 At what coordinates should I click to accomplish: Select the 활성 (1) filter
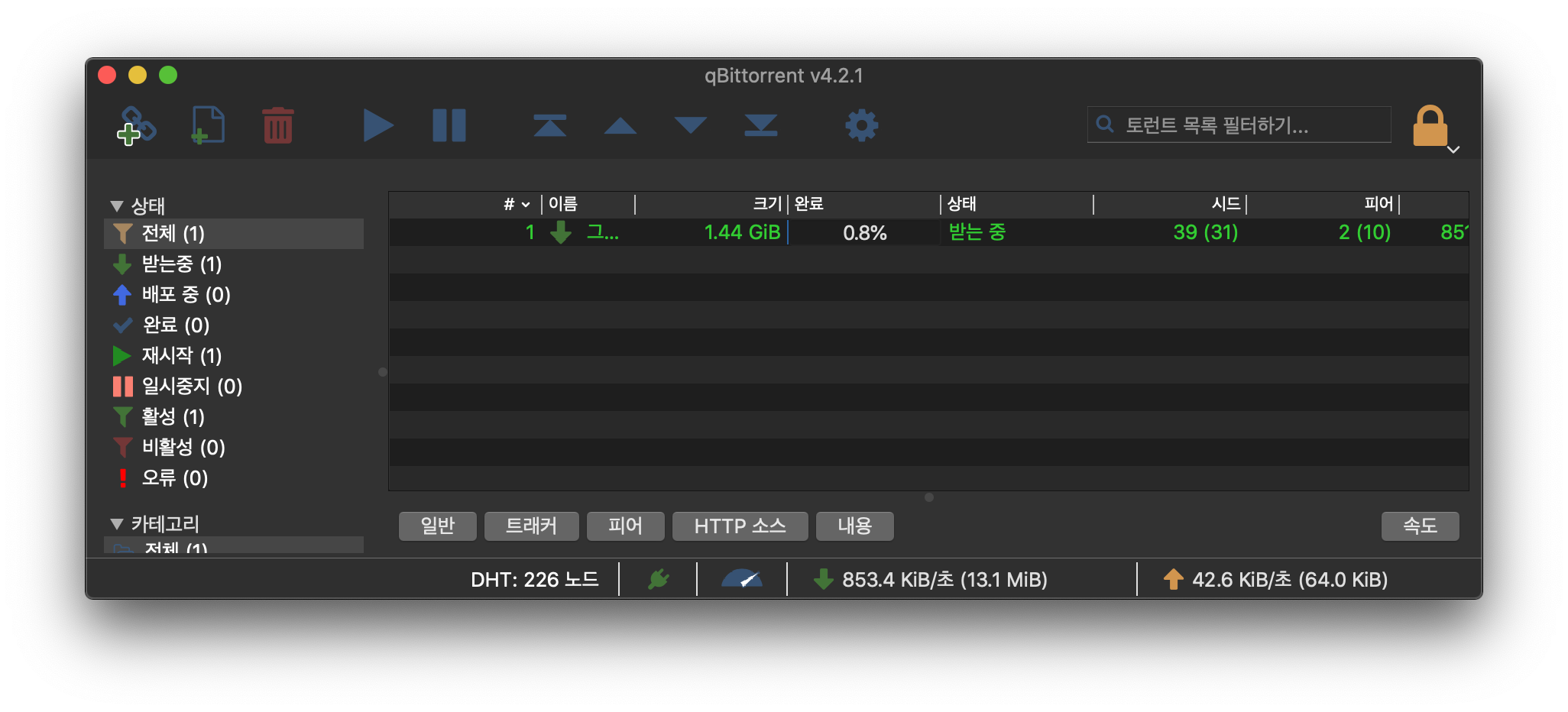(x=234, y=417)
